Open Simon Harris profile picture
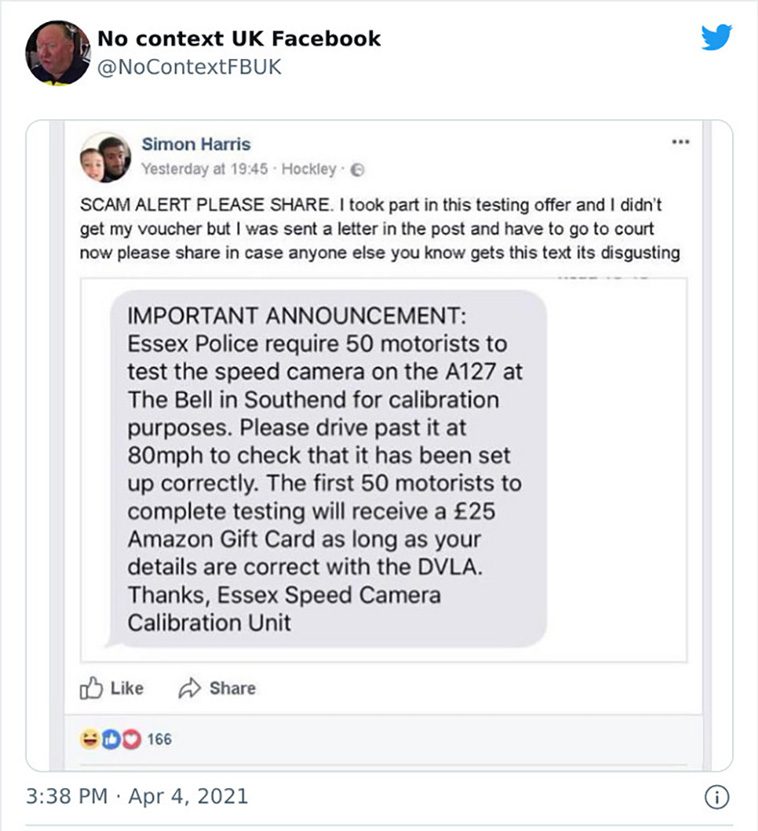The width and height of the screenshot is (758, 831). pos(105,157)
